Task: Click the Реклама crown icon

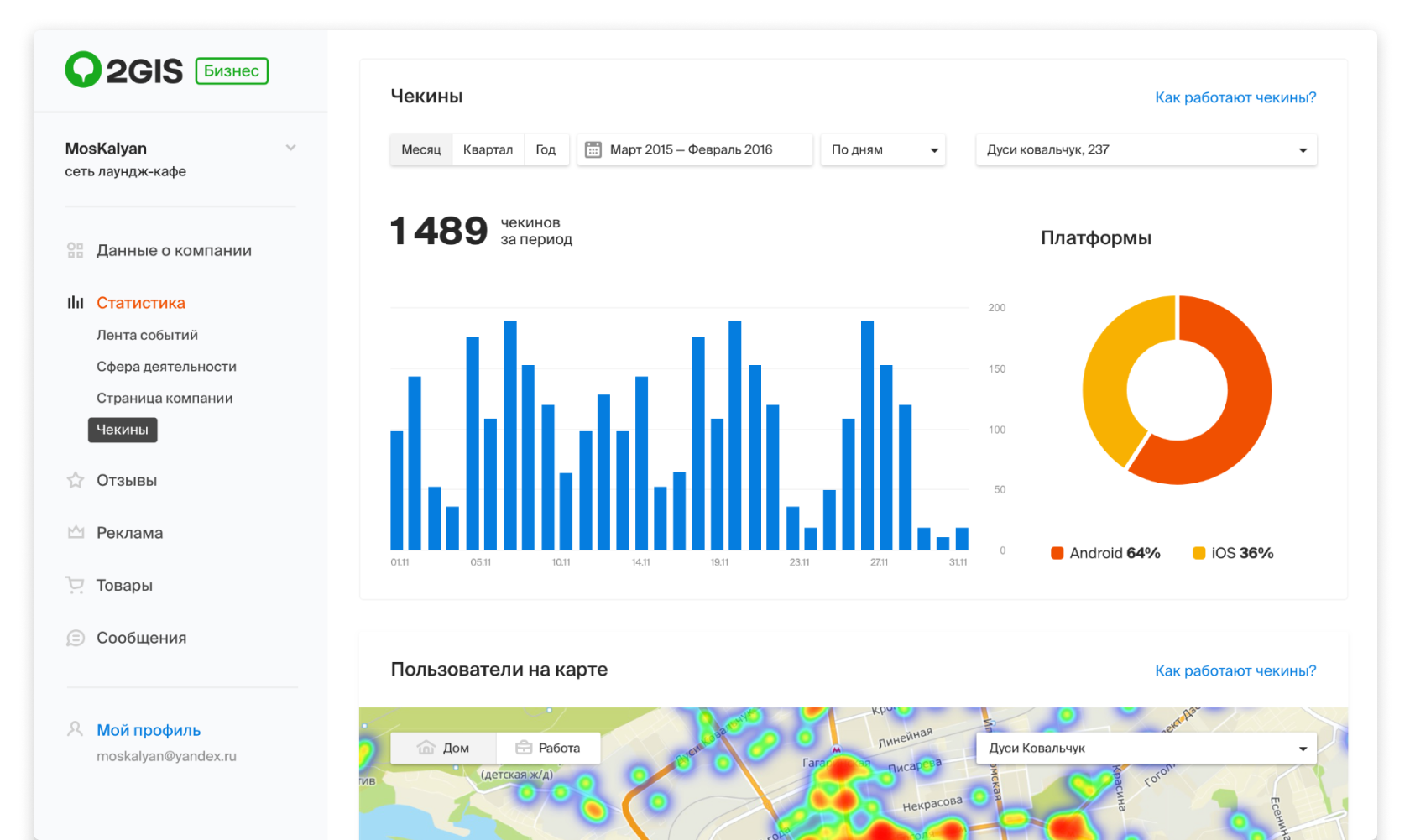Action: pos(76,532)
